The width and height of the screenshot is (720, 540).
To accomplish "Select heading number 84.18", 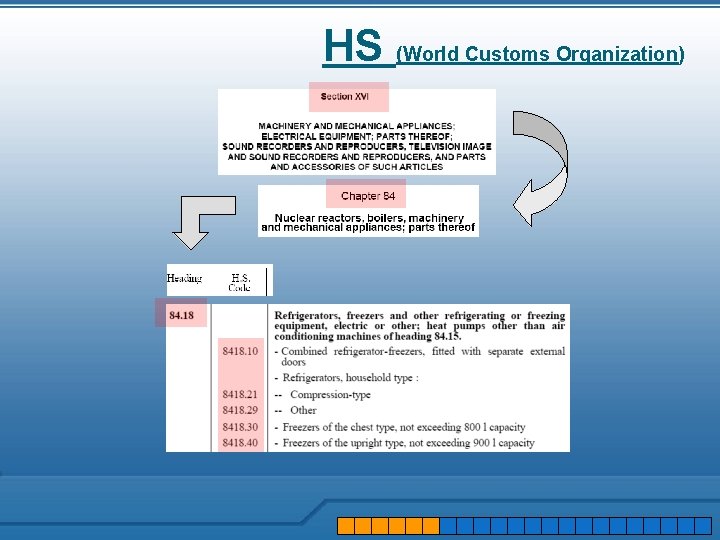I will pos(181,315).
